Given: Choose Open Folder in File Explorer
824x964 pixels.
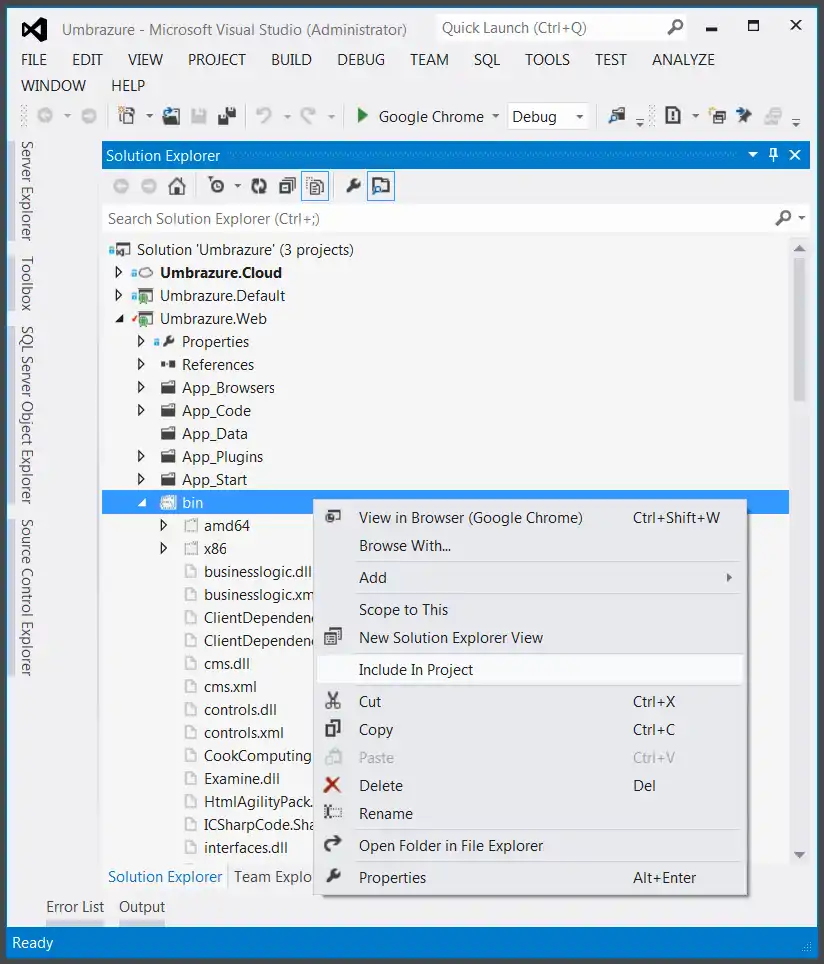Looking at the screenshot, I should point(529,845).
